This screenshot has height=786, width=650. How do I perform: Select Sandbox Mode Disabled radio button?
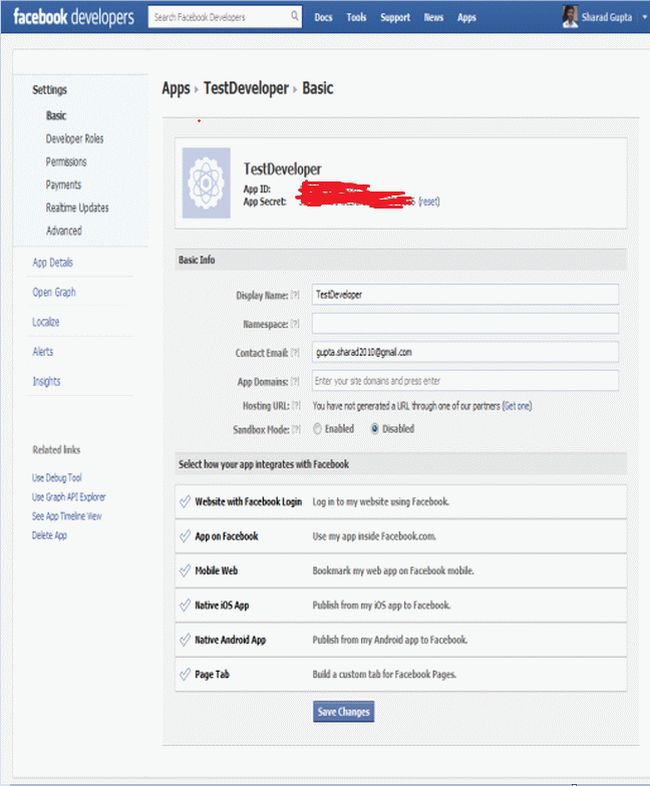pos(375,429)
